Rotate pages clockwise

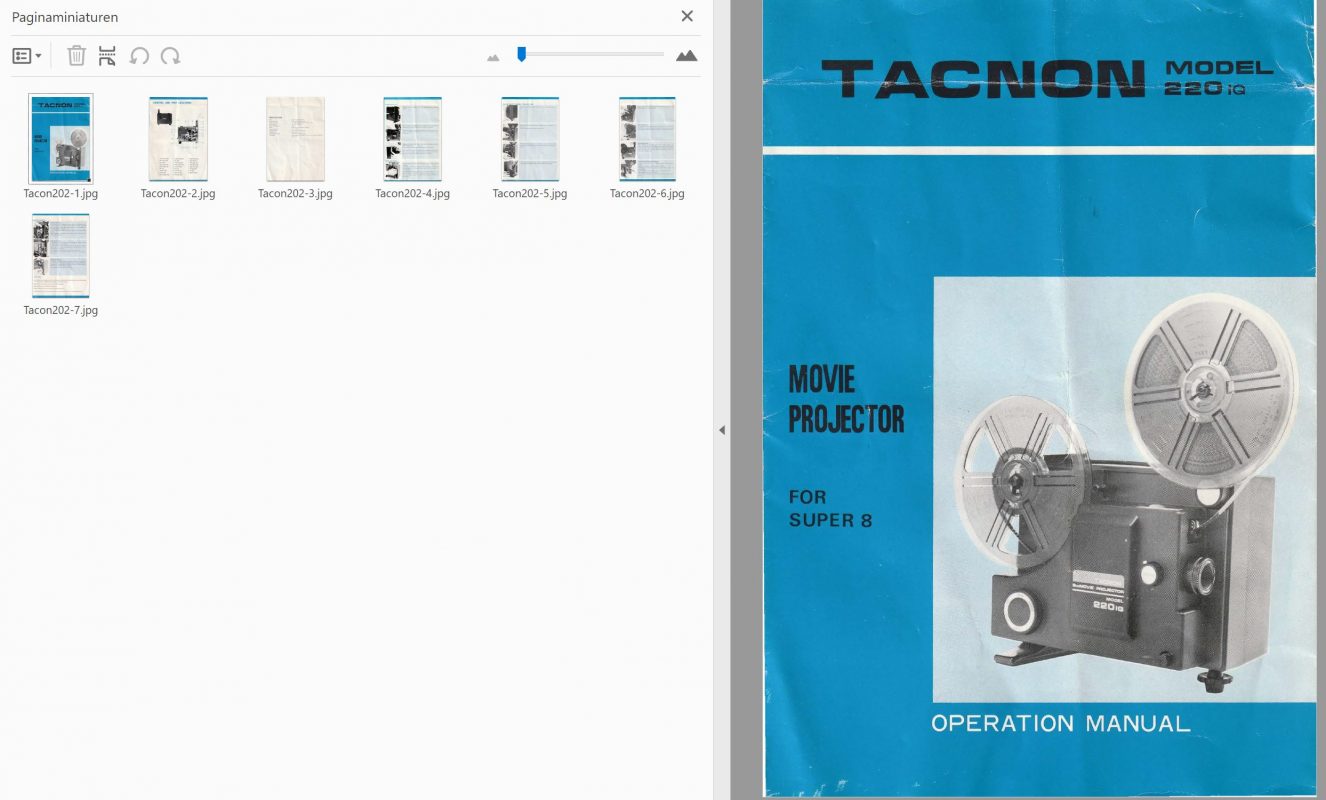tap(171, 56)
